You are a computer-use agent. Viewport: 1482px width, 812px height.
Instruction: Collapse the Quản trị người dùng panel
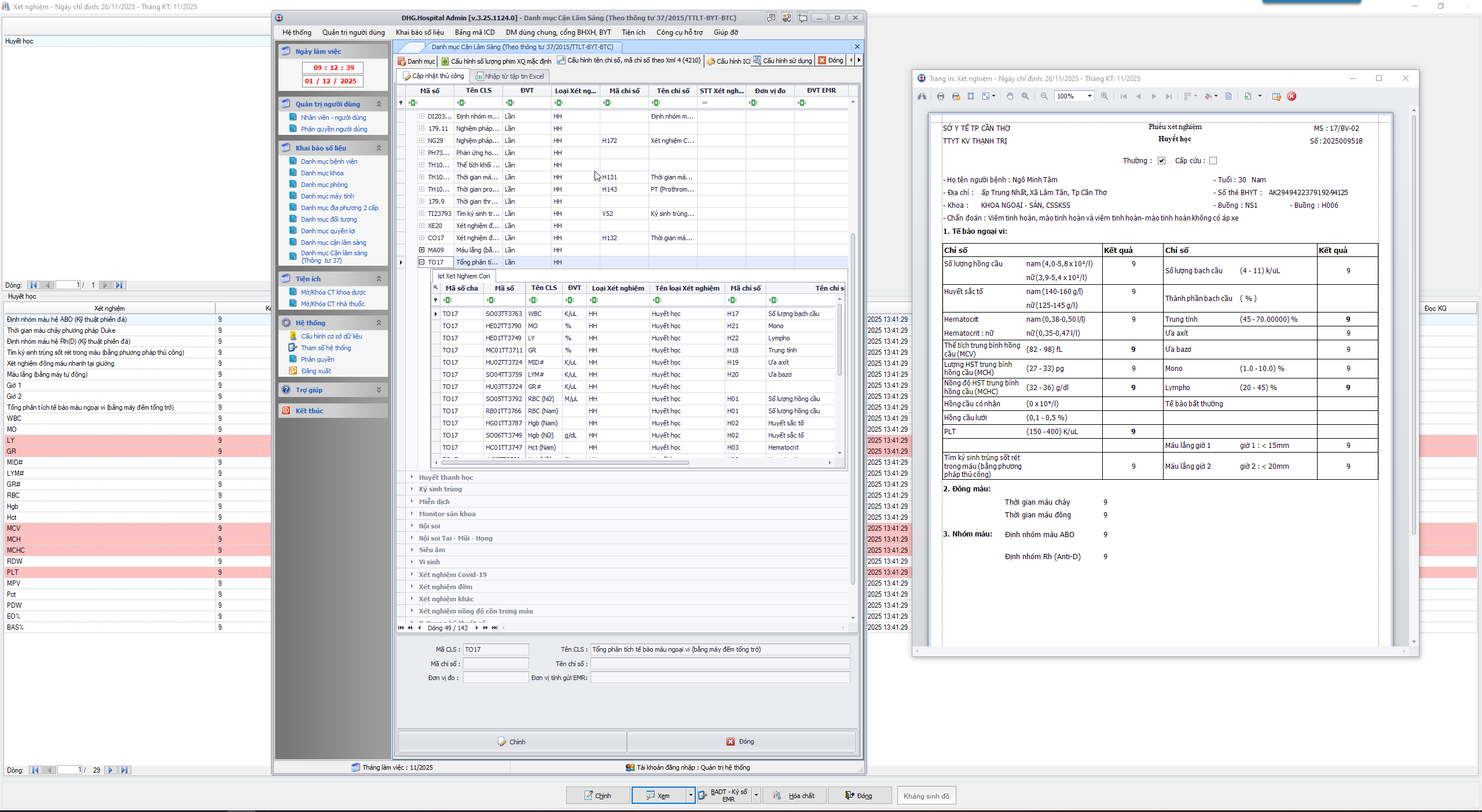[379, 104]
